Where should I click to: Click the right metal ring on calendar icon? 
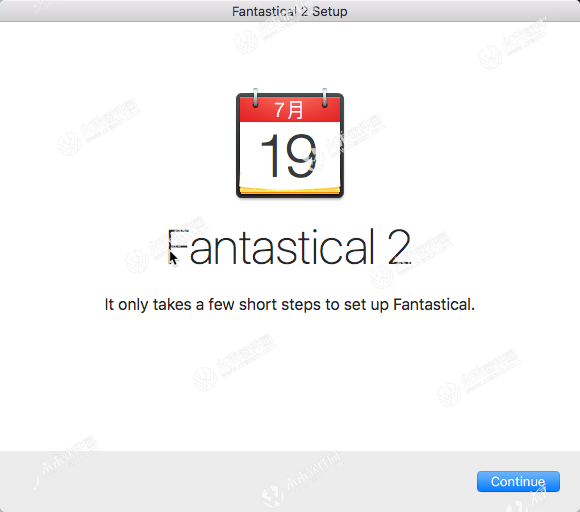click(324, 98)
